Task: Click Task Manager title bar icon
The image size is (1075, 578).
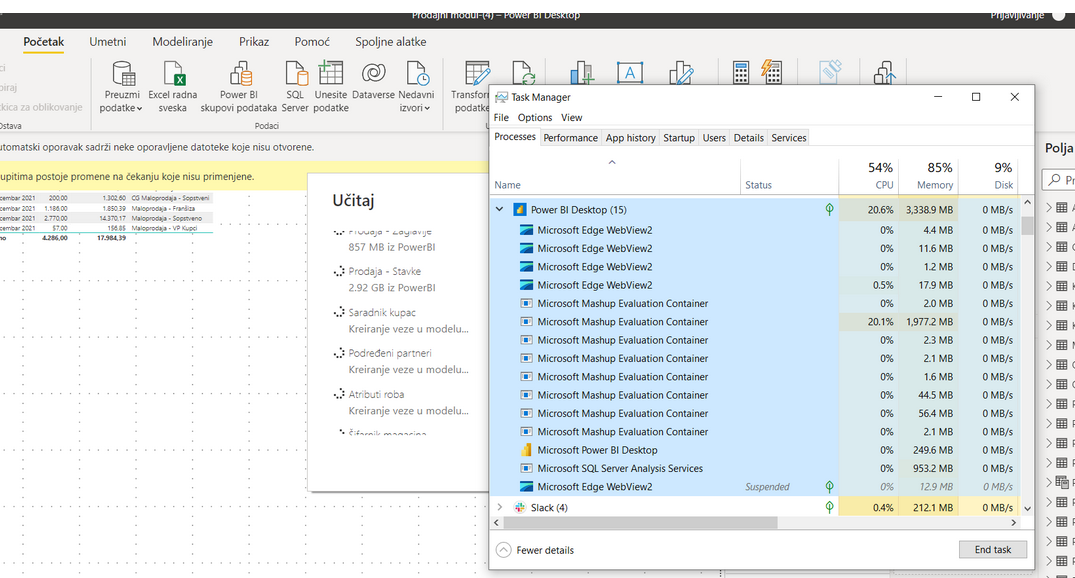Action: click(x=501, y=97)
